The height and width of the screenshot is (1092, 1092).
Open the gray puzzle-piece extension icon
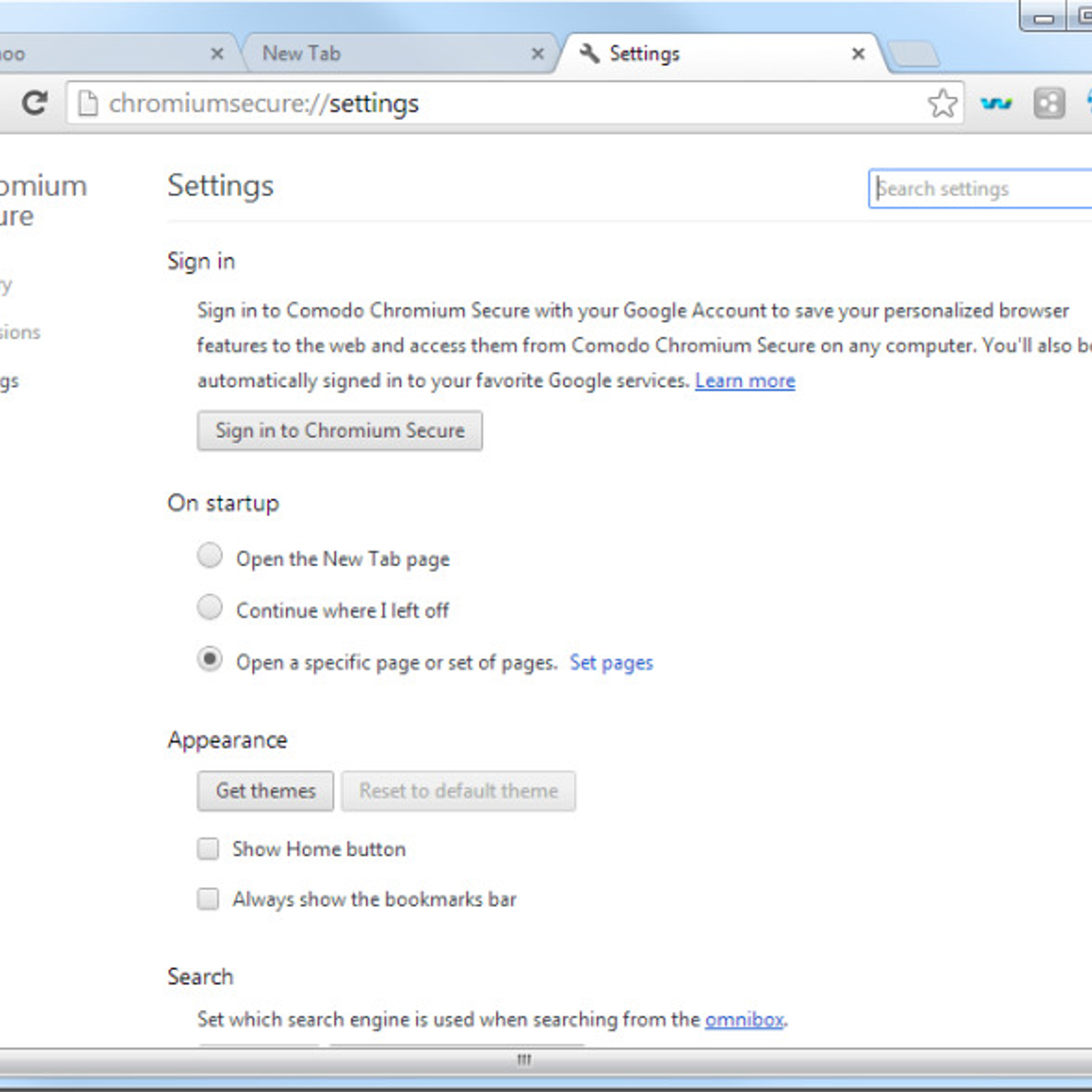point(1049,104)
